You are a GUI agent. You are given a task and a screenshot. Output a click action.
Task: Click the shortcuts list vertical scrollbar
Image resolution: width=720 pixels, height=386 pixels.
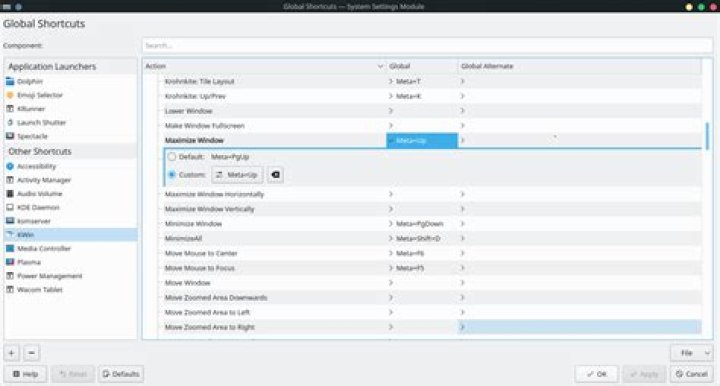[707, 136]
